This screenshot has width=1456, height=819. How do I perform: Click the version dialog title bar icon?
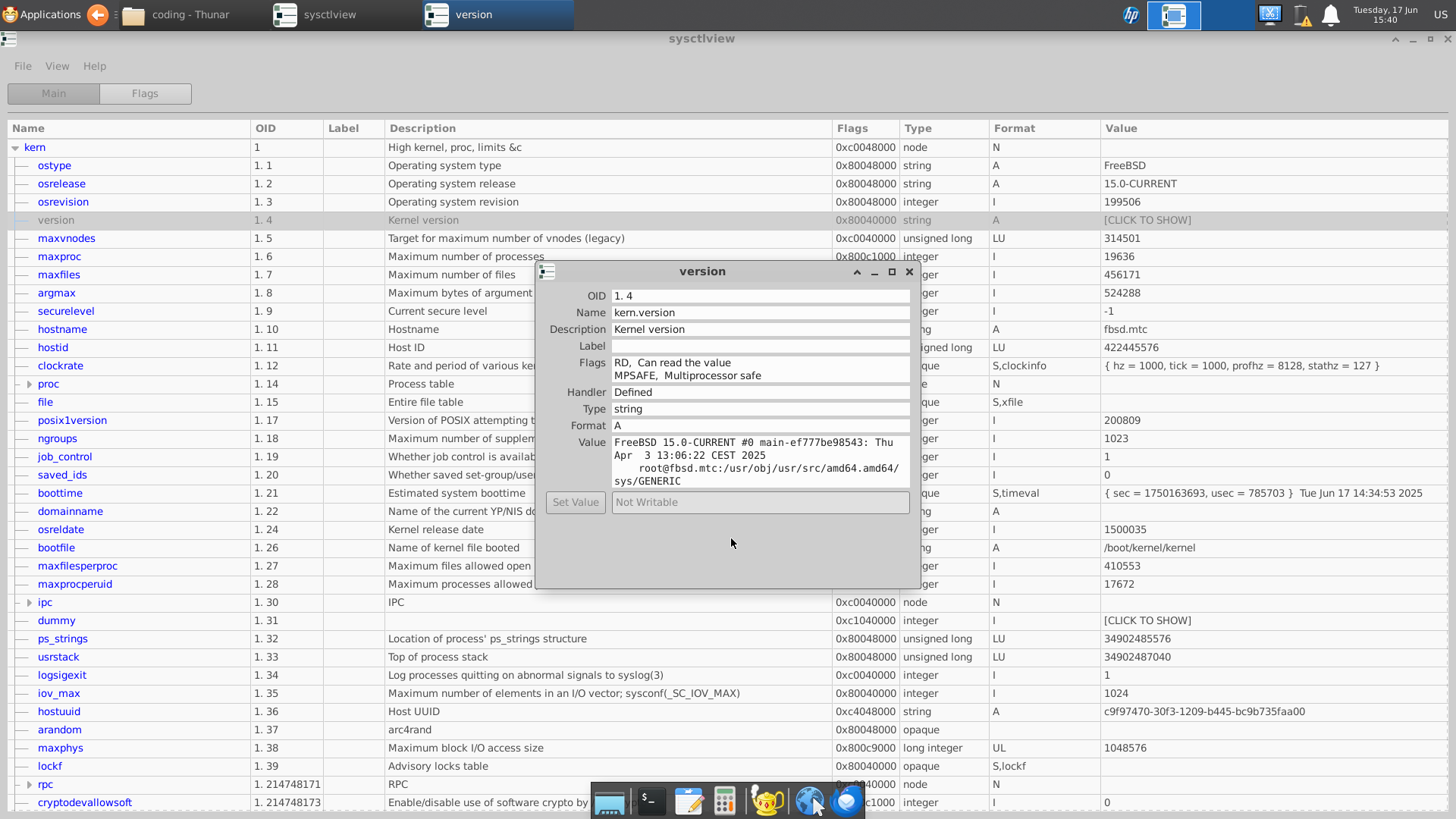click(547, 271)
